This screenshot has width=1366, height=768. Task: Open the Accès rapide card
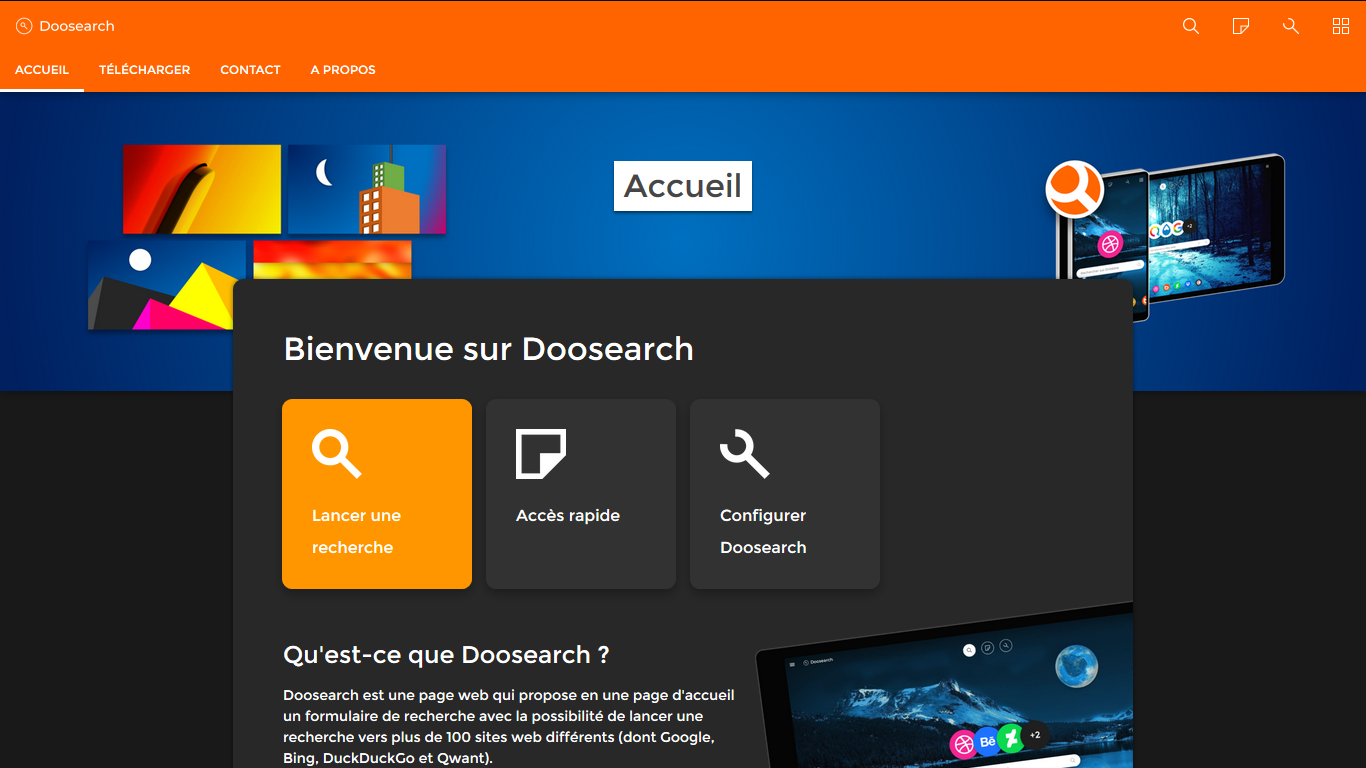(581, 494)
